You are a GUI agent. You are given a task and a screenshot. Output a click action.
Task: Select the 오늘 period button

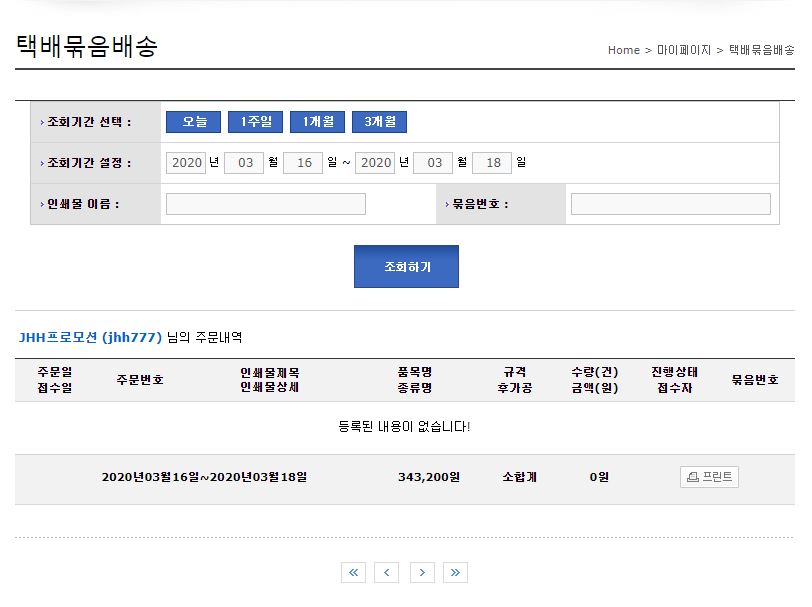pyautogui.click(x=194, y=122)
